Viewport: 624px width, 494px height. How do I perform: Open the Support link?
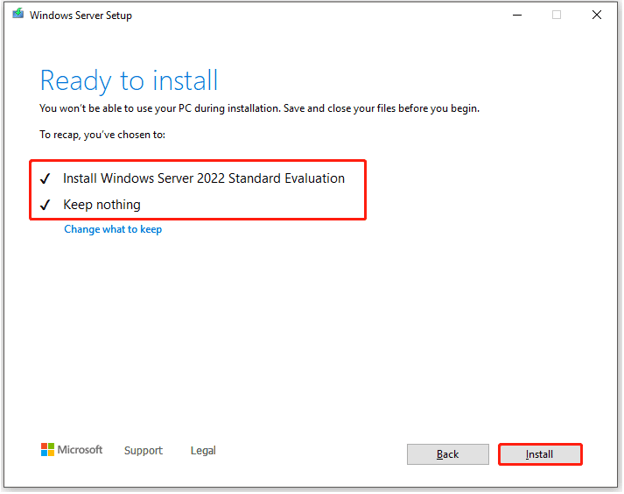tap(143, 451)
